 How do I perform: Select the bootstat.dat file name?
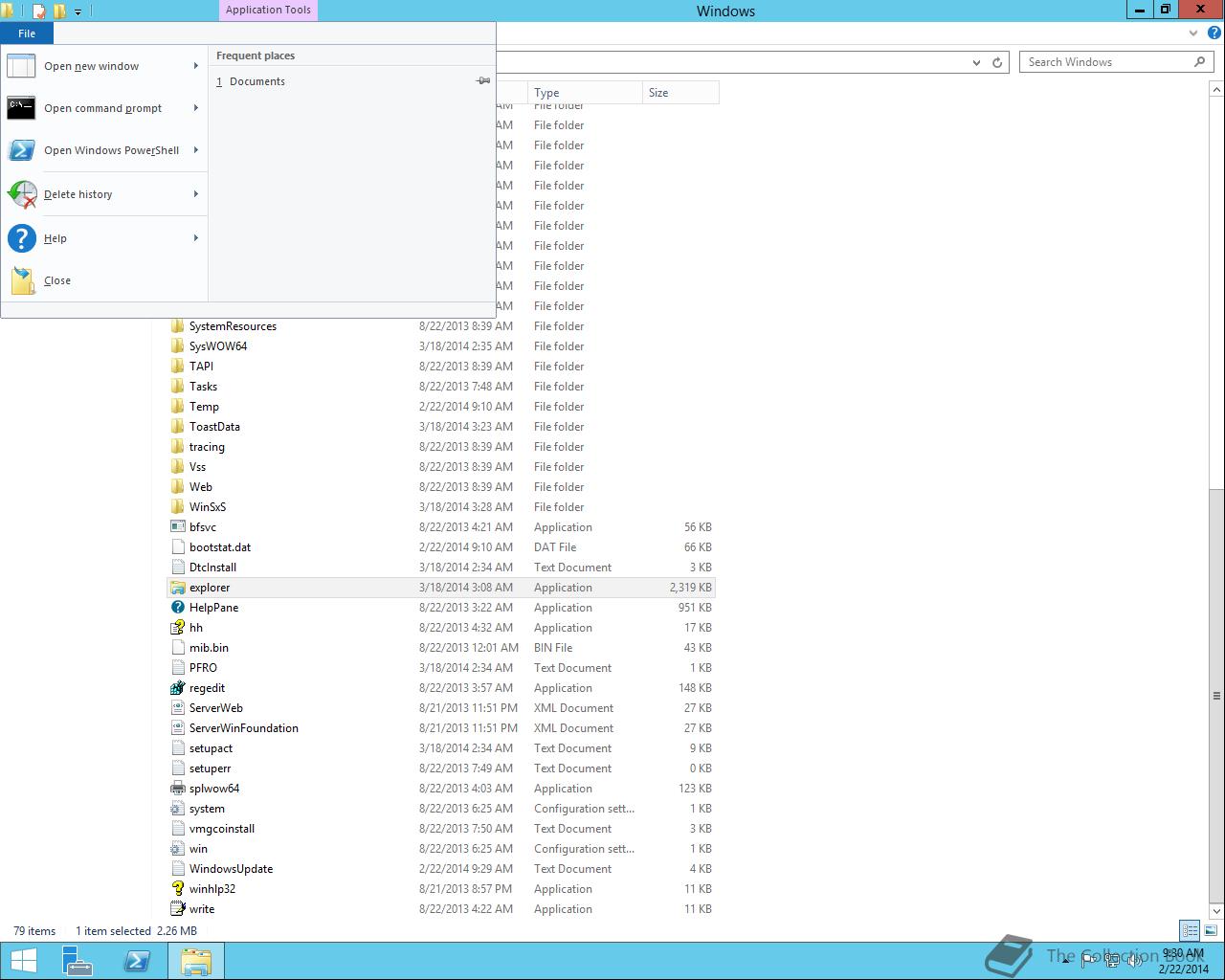[x=220, y=547]
